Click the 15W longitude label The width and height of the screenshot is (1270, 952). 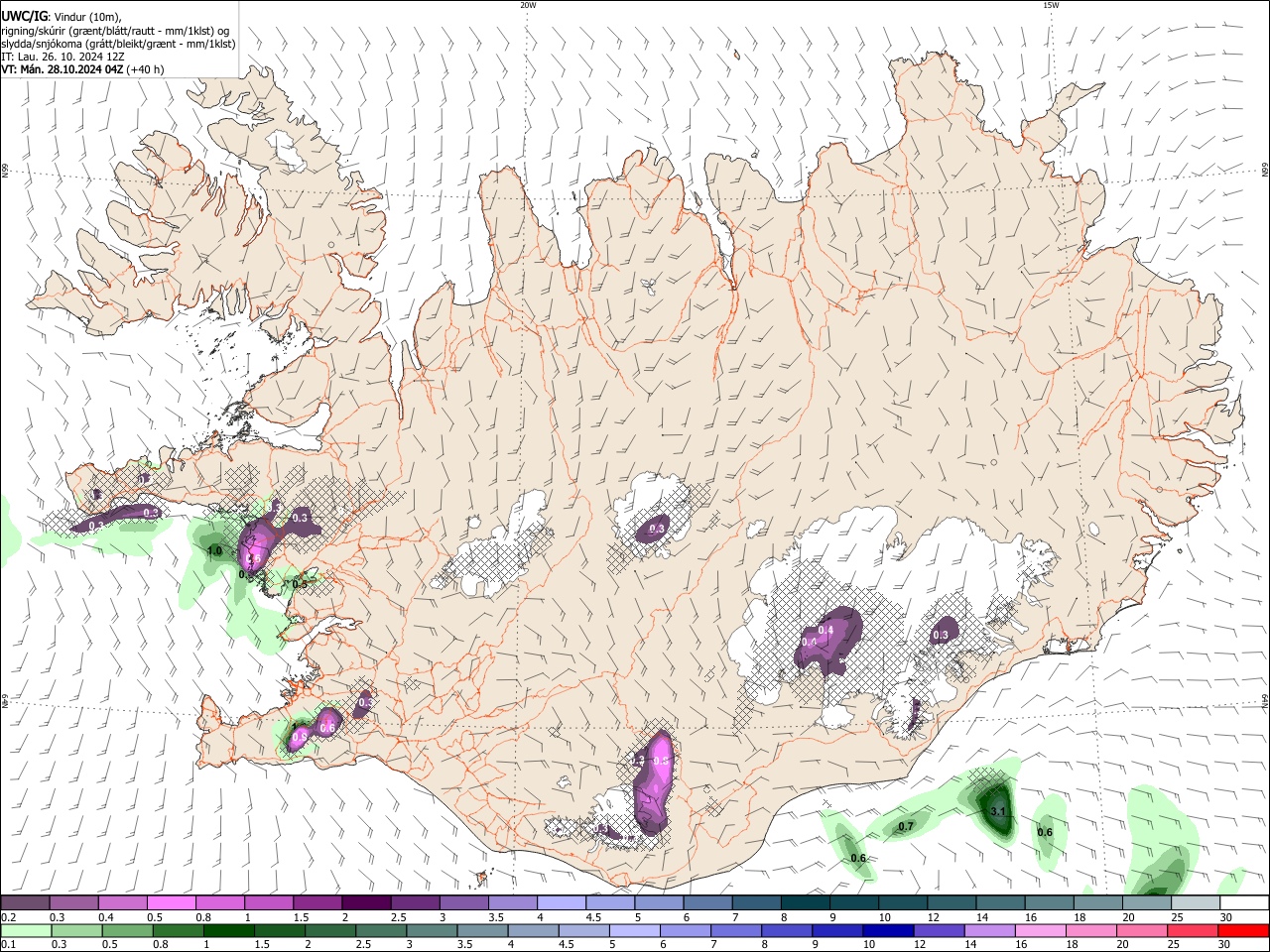click(x=1051, y=5)
